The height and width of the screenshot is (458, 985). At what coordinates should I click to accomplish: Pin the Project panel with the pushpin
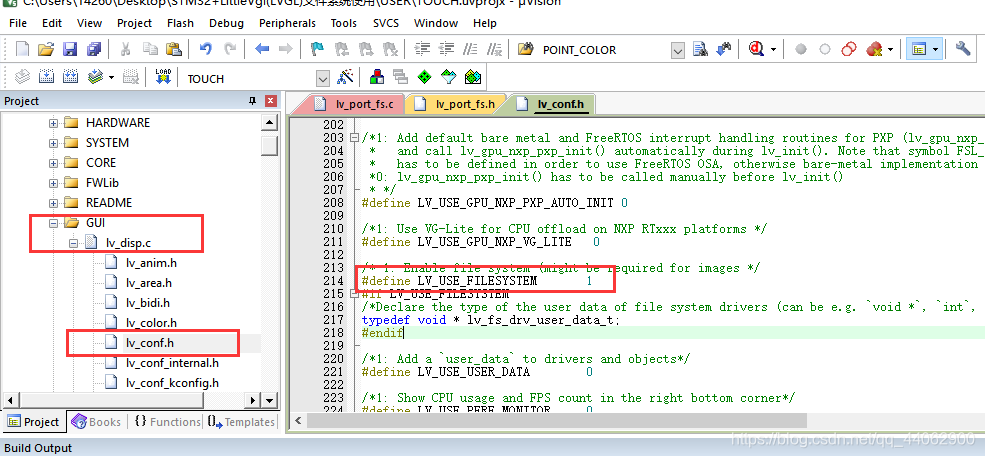(x=253, y=101)
